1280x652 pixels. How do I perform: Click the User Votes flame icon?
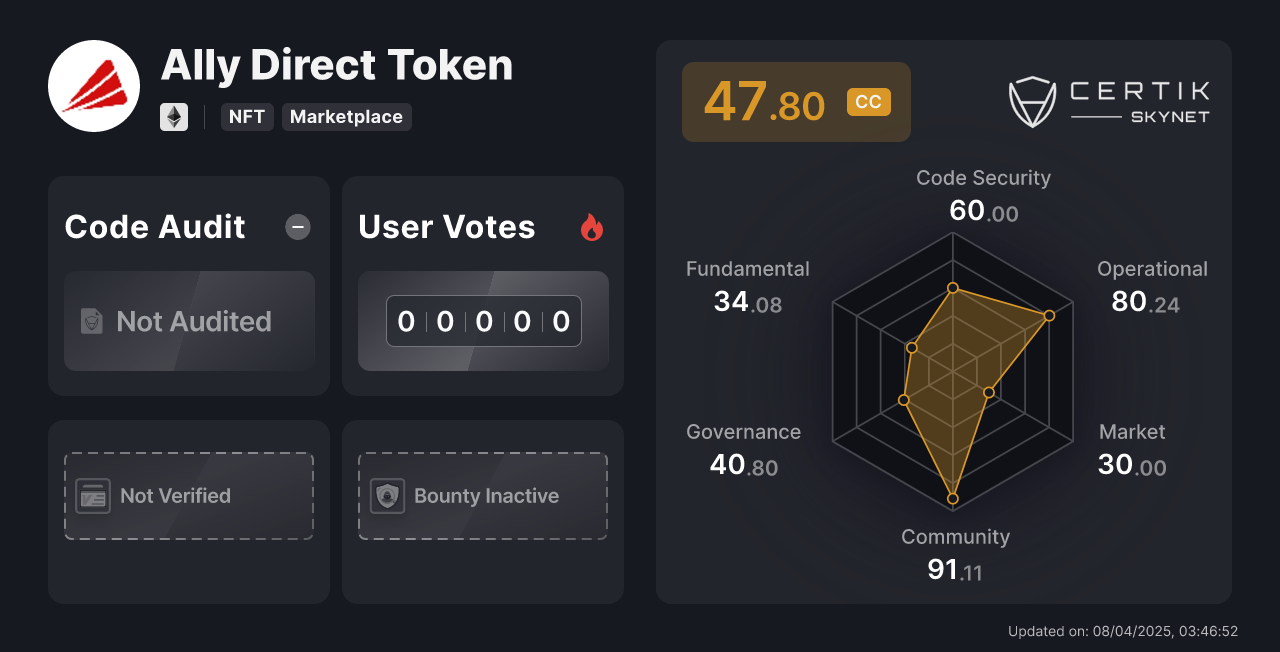coord(592,228)
